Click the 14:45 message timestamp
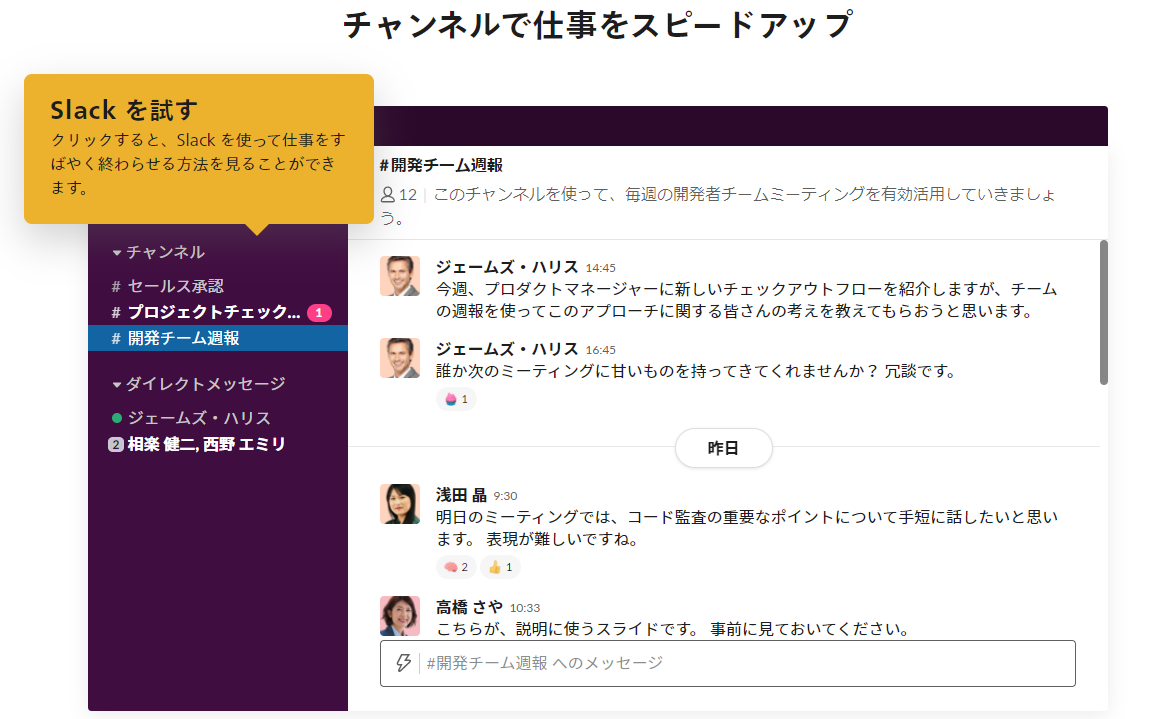 601,268
